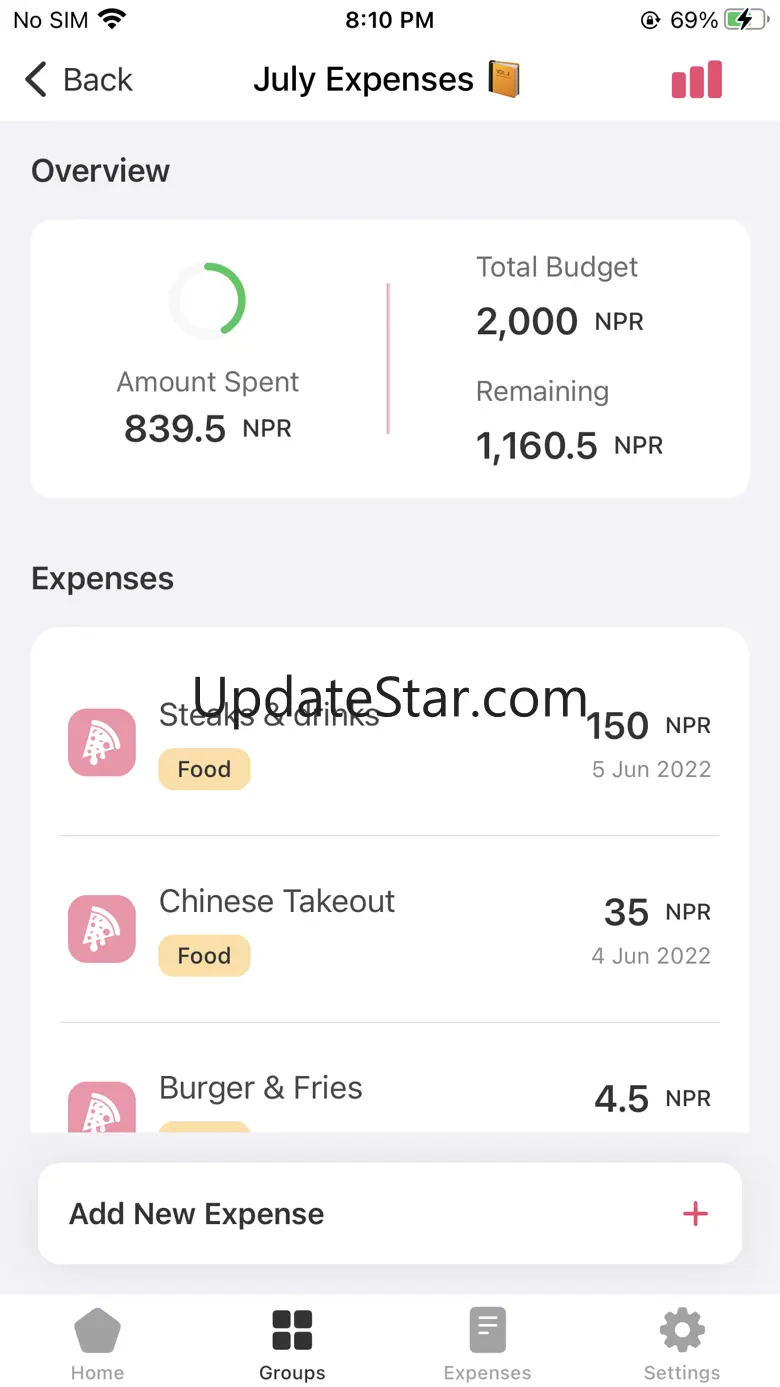
Task: Tap the pizza icon beside Chinese Takeout
Action: pos(102,929)
